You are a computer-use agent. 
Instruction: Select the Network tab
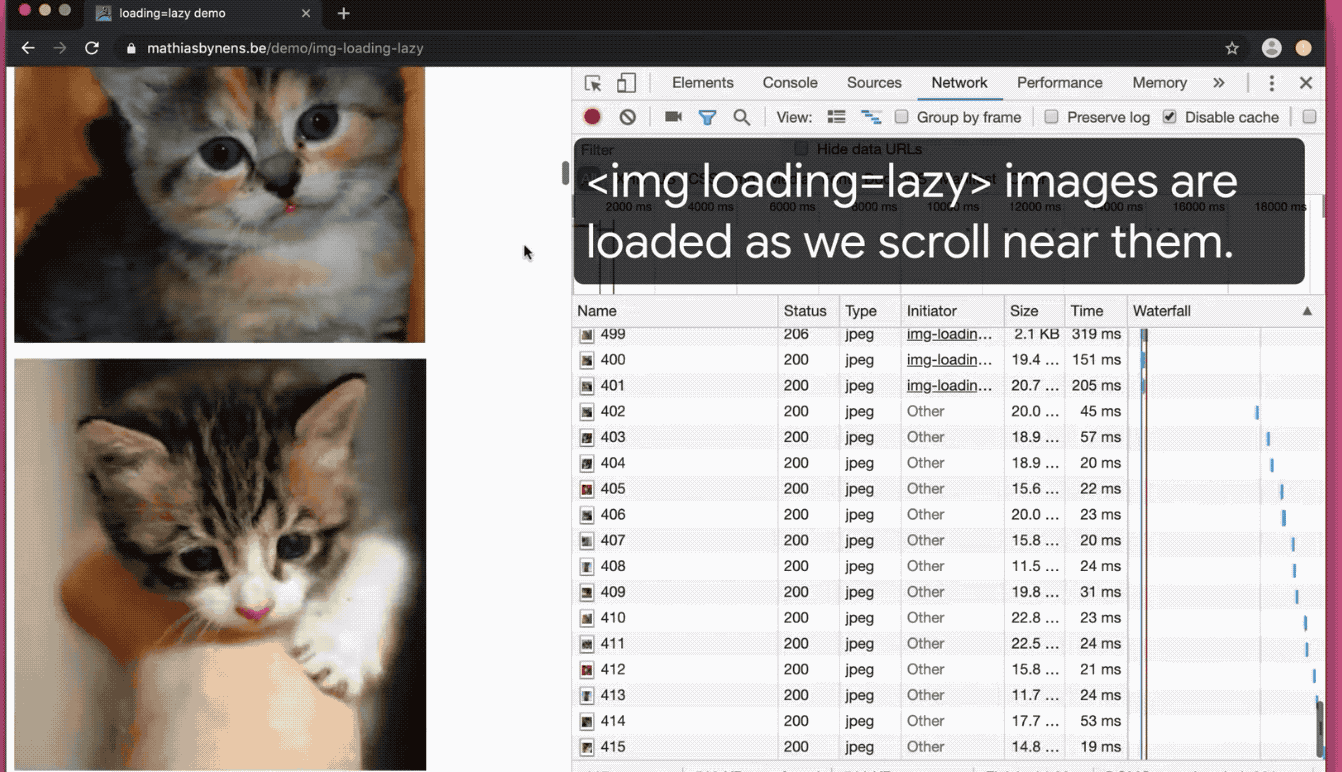pos(959,83)
